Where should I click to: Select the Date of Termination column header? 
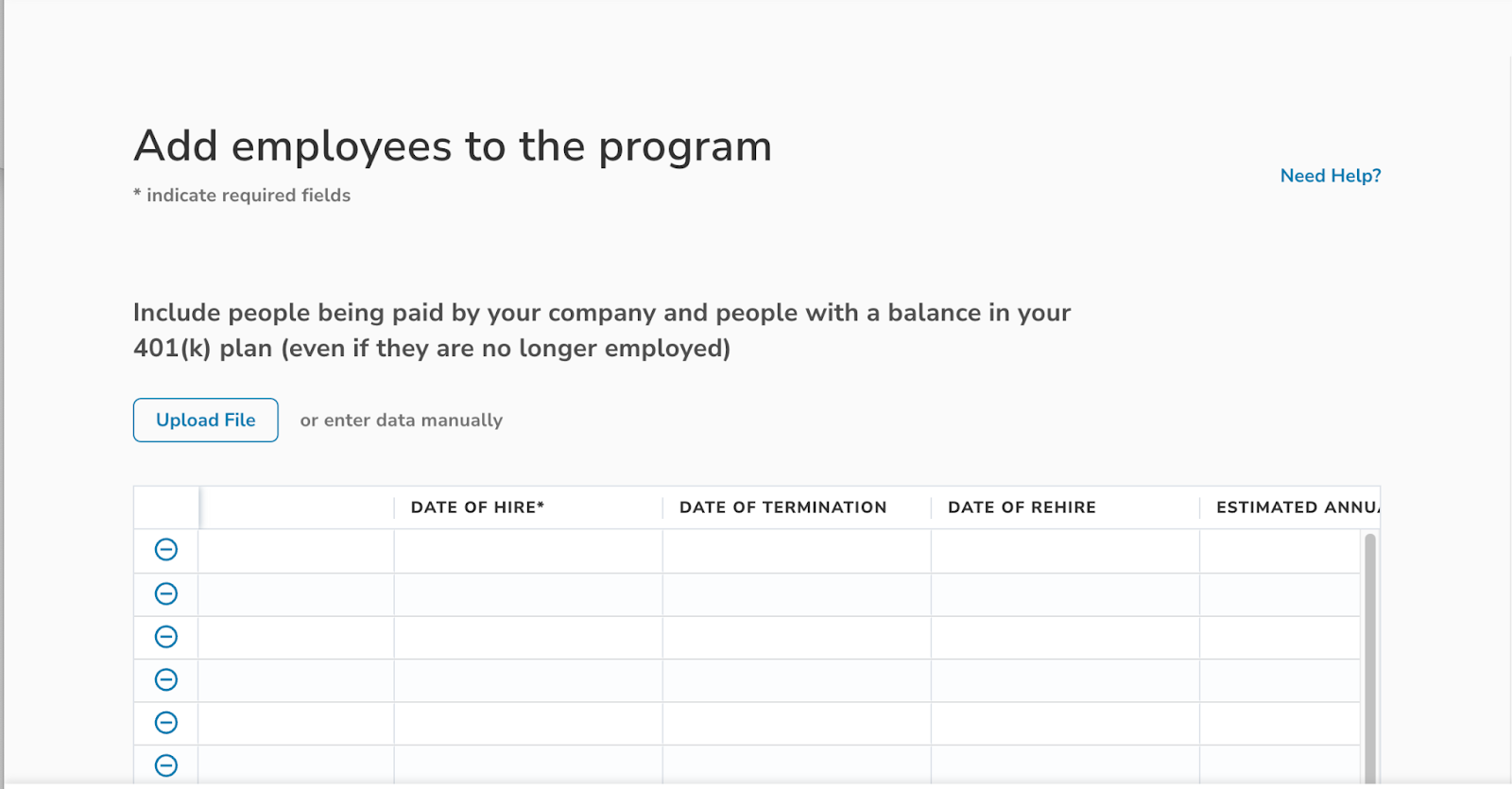(x=782, y=507)
